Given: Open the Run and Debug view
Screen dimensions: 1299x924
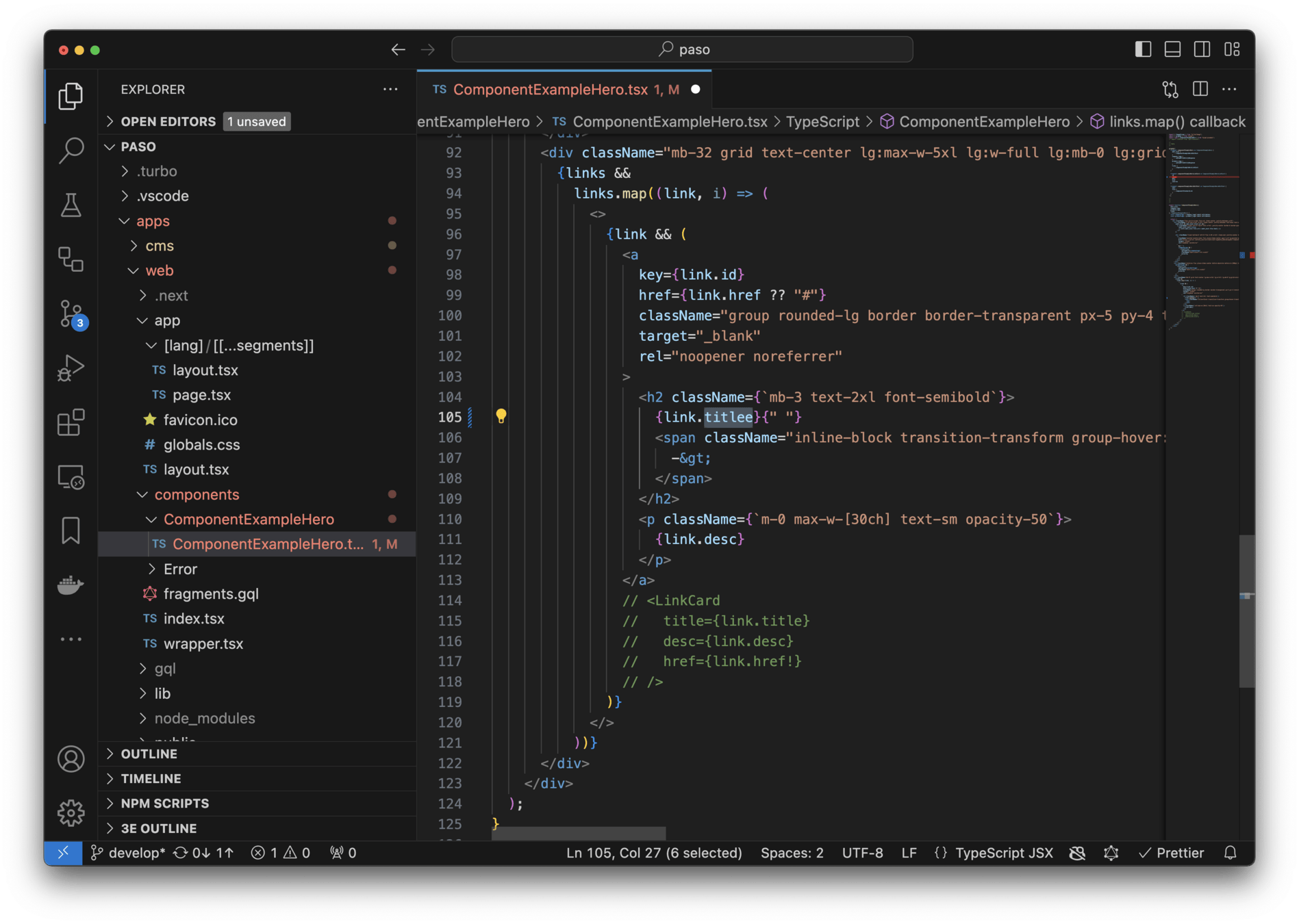Looking at the screenshot, I should click(71, 368).
